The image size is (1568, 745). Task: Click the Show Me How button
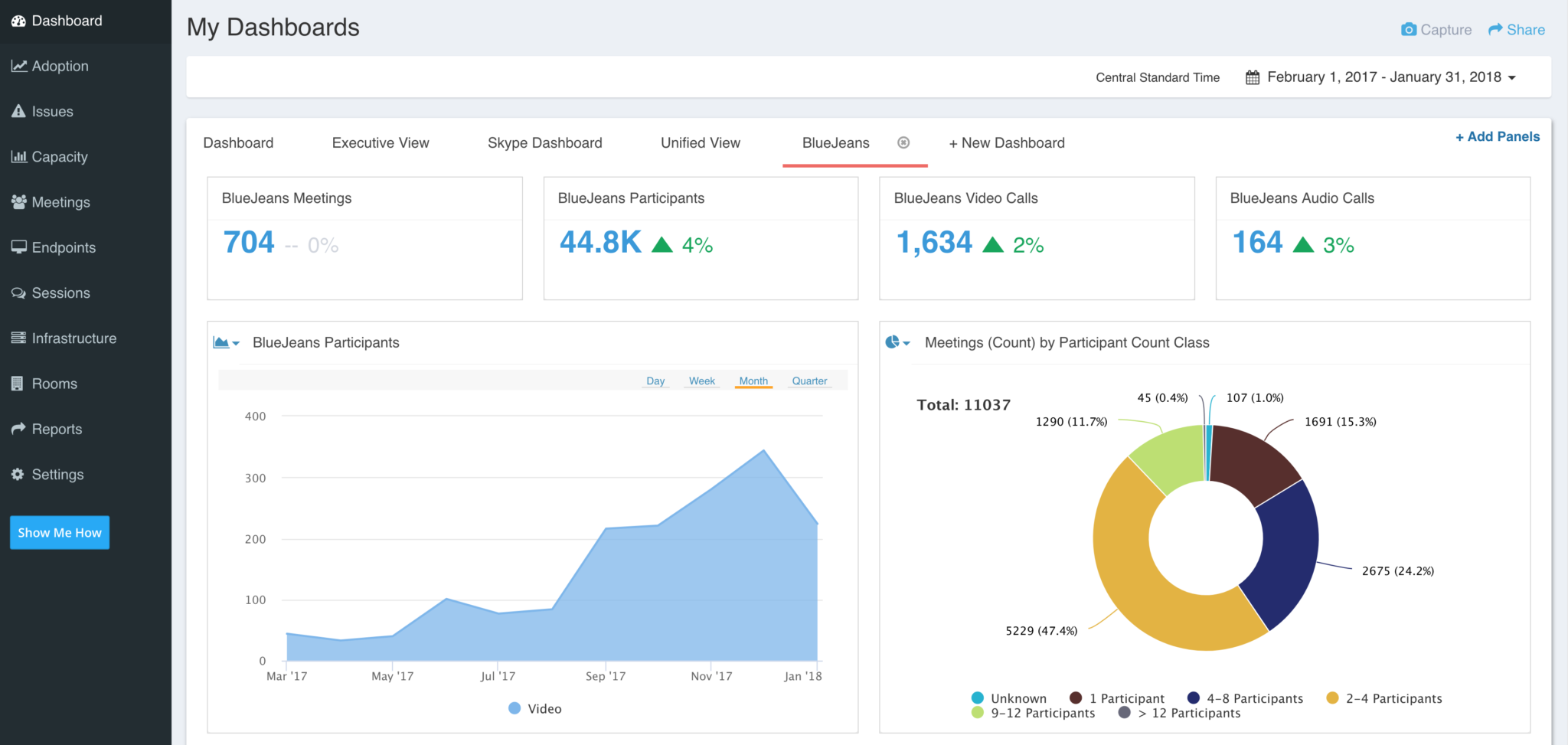pyautogui.click(x=60, y=533)
